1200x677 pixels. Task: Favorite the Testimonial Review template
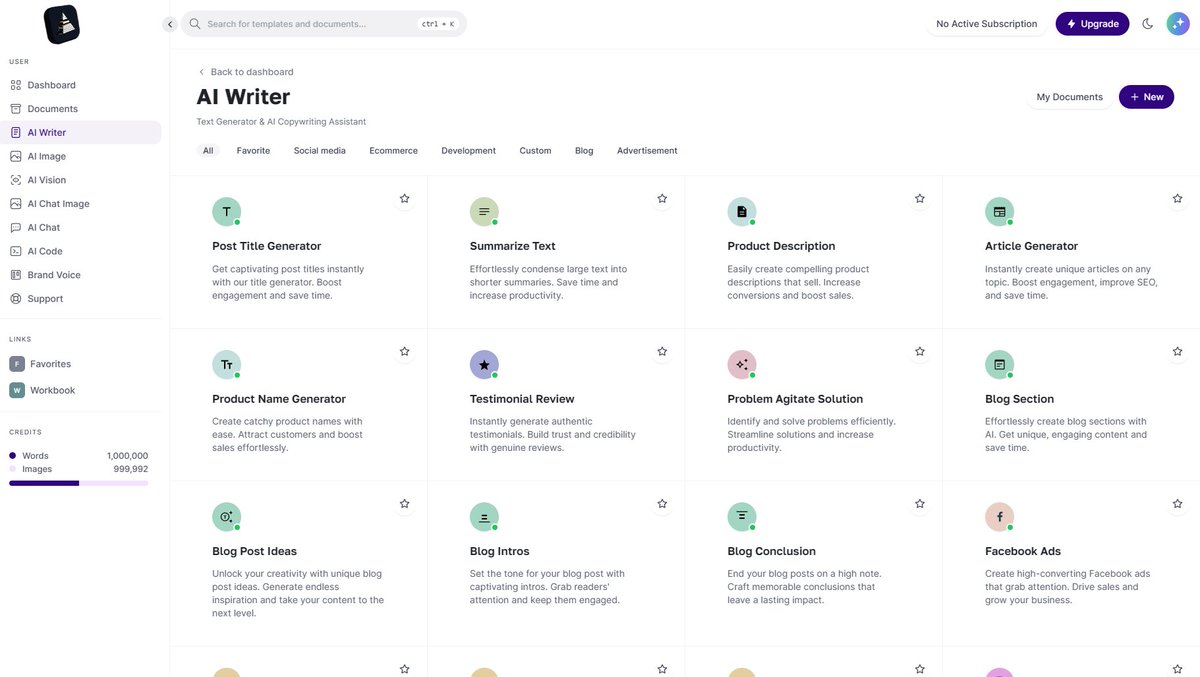pos(662,352)
